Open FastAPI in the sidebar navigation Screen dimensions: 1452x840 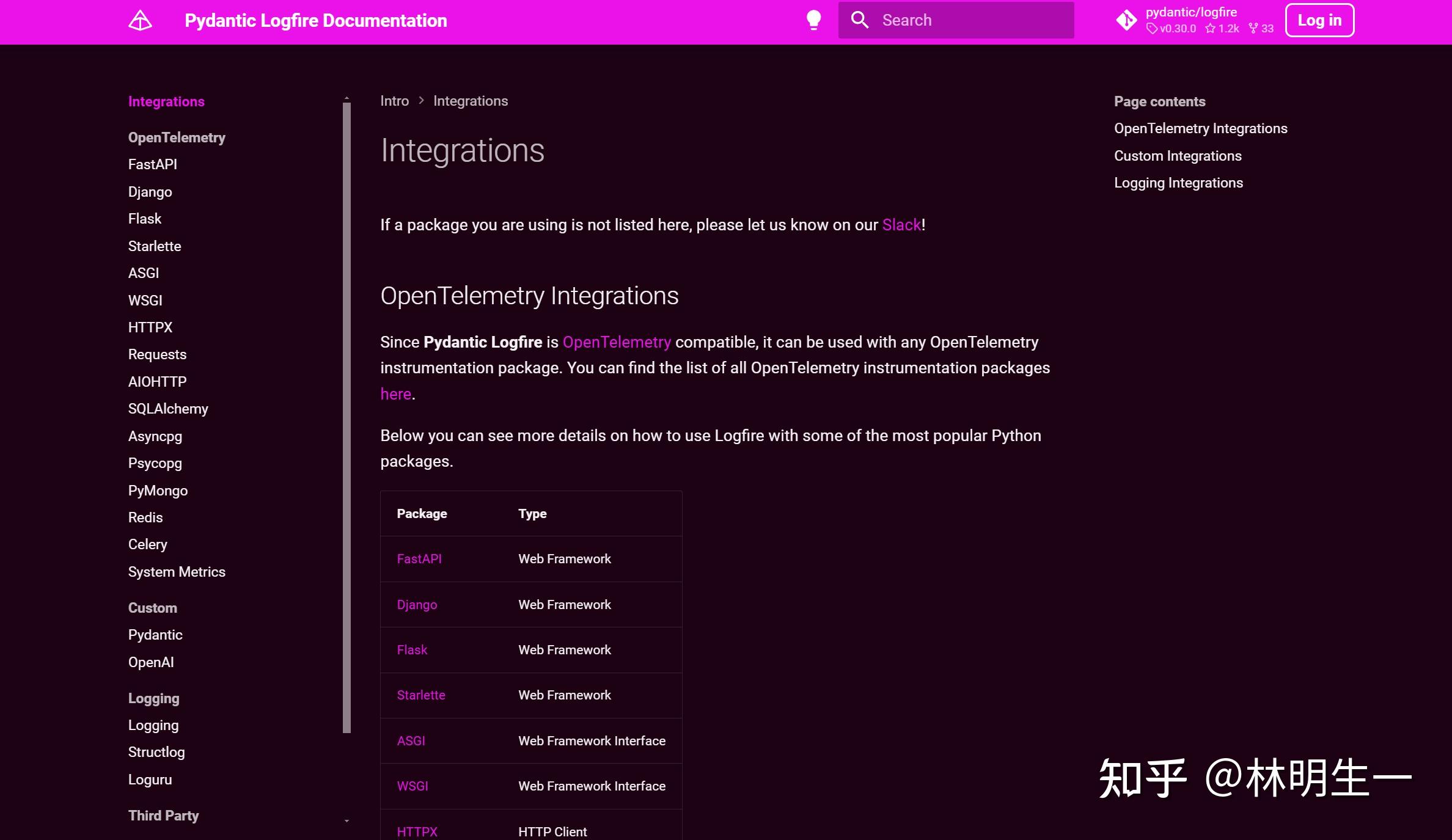point(152,164)
